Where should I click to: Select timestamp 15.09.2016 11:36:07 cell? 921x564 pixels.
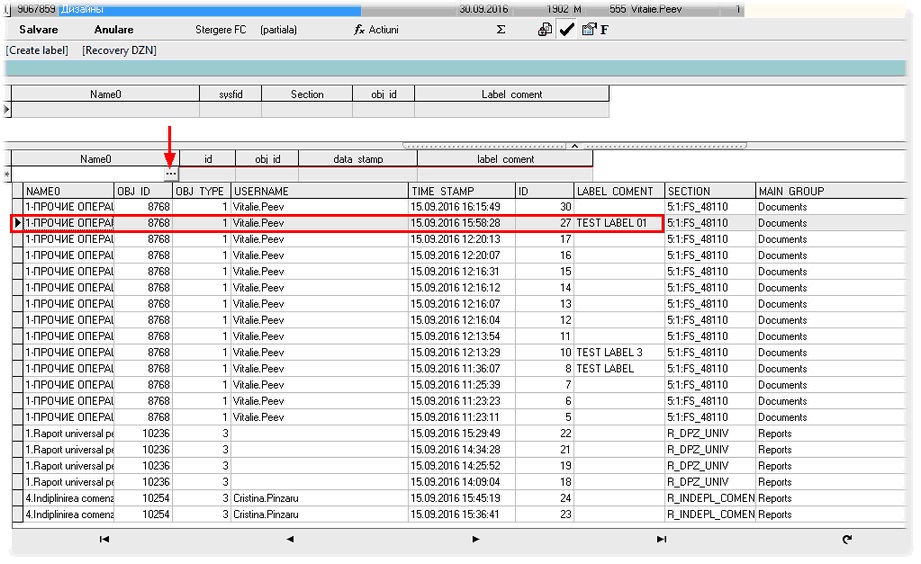pos(462,368)
